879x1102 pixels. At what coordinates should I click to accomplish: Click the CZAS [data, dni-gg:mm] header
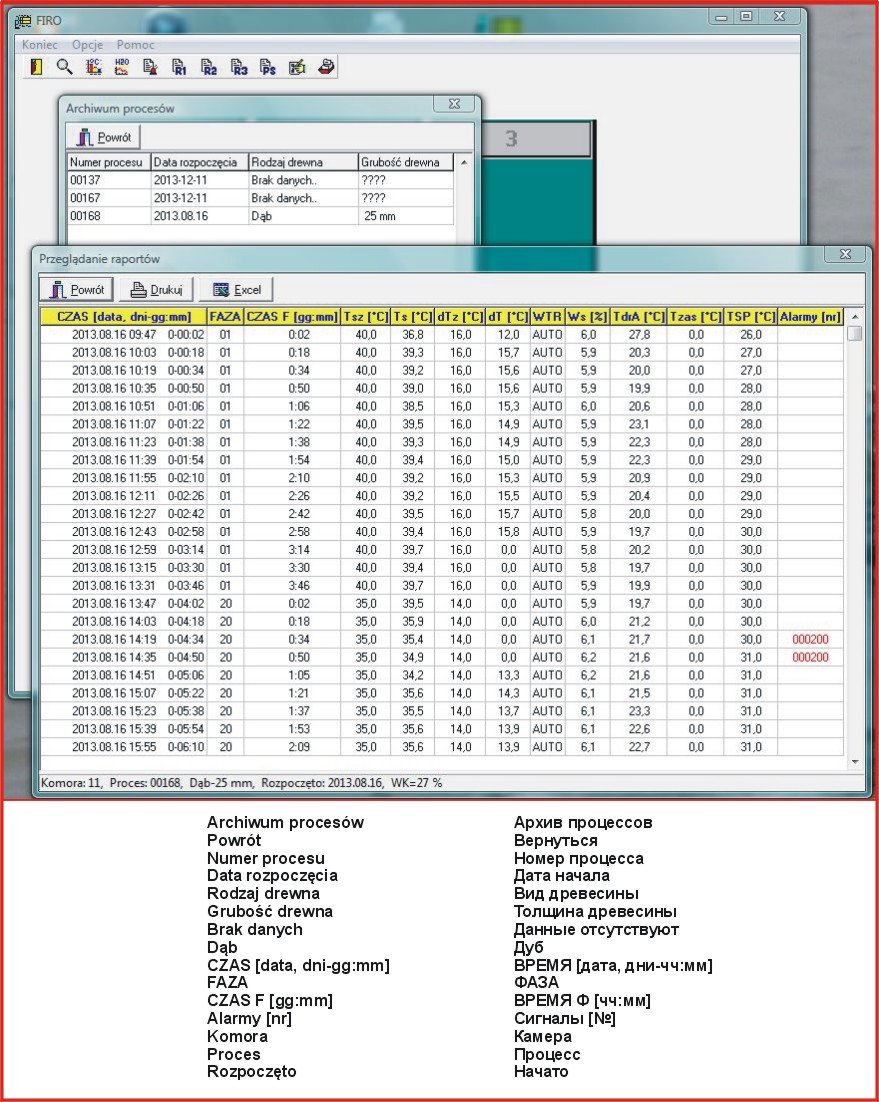click(124, 317)
